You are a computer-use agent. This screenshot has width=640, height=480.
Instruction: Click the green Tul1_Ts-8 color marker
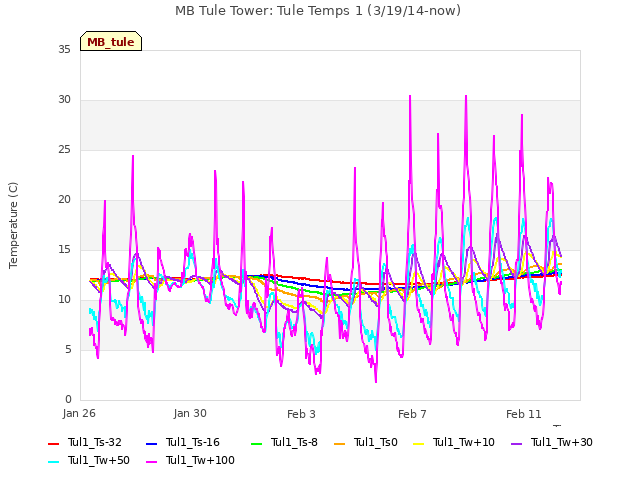[x=256, y=444]
